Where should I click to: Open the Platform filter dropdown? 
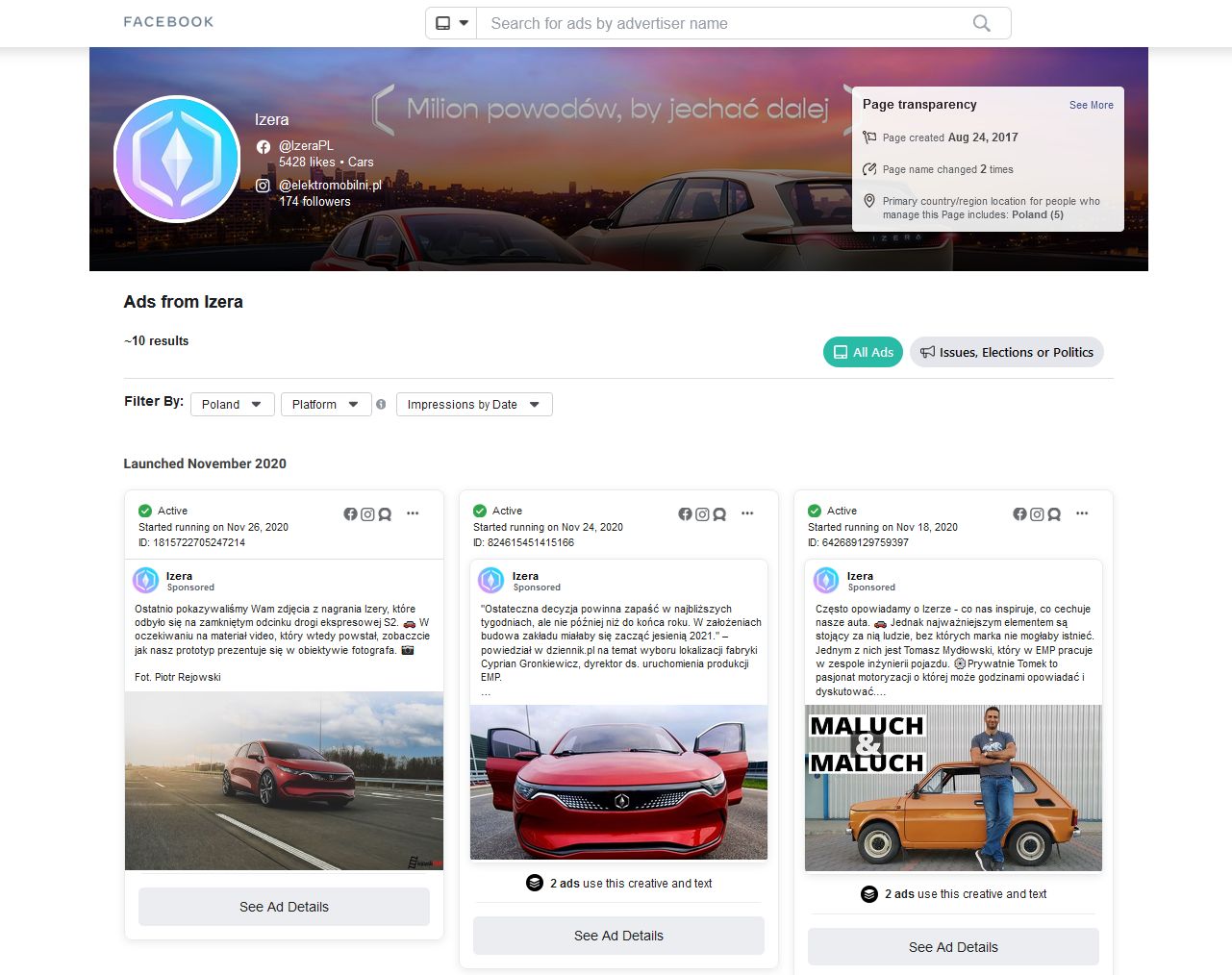326,404
